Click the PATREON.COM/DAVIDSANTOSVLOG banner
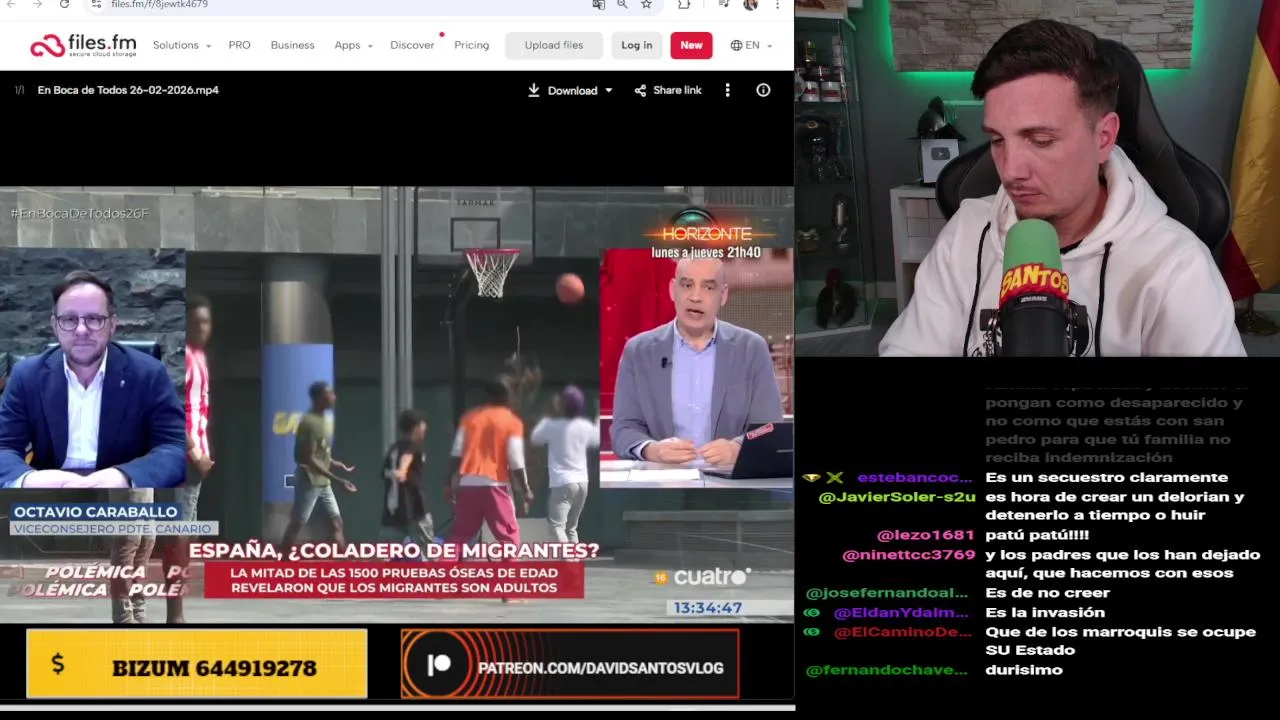This screenshot has height=720, width=1280. [570, 663]
